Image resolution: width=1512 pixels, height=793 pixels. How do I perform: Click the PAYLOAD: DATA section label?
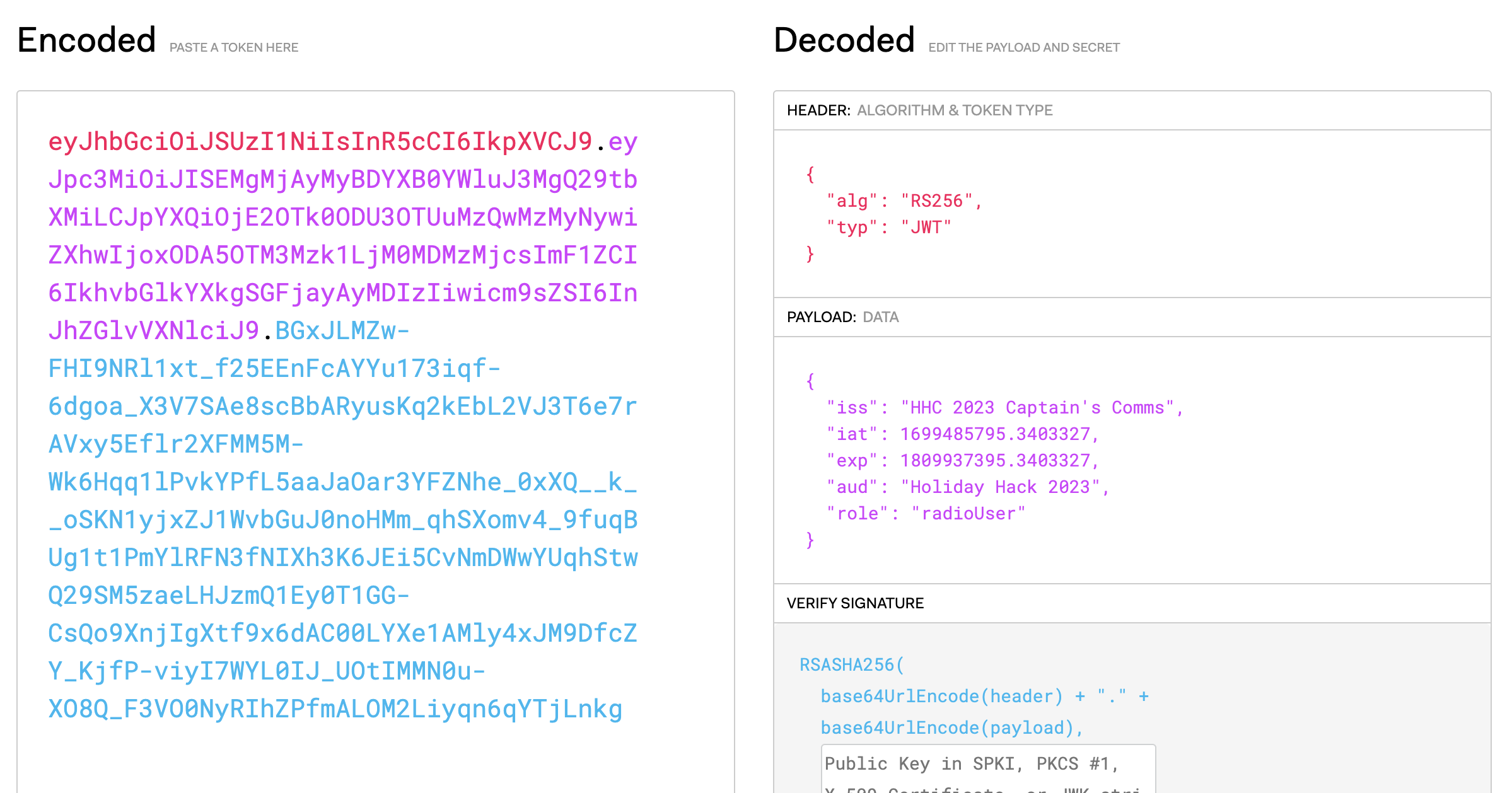tap(843, 317)
